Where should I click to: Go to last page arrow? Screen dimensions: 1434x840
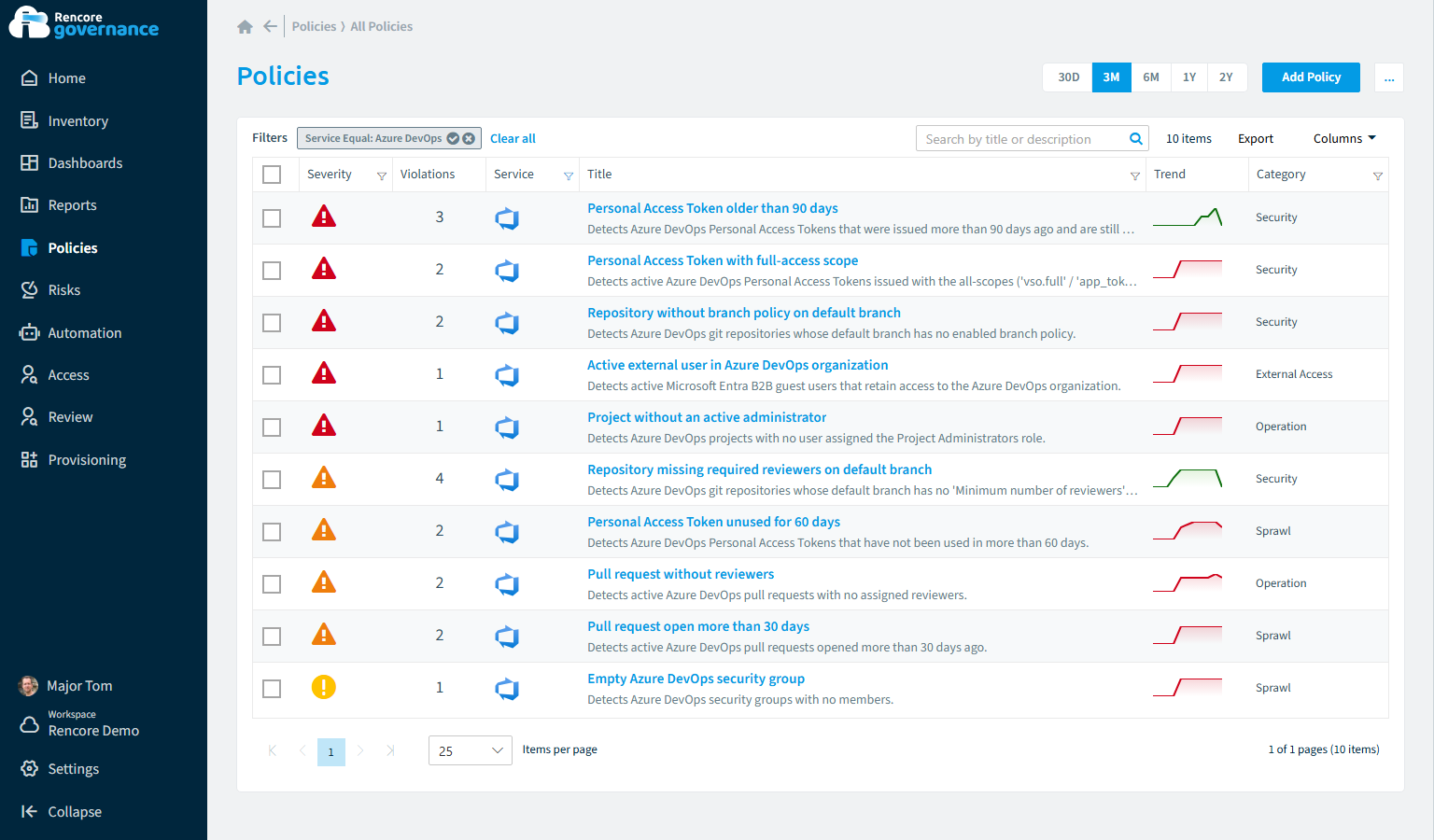[390, 750]
